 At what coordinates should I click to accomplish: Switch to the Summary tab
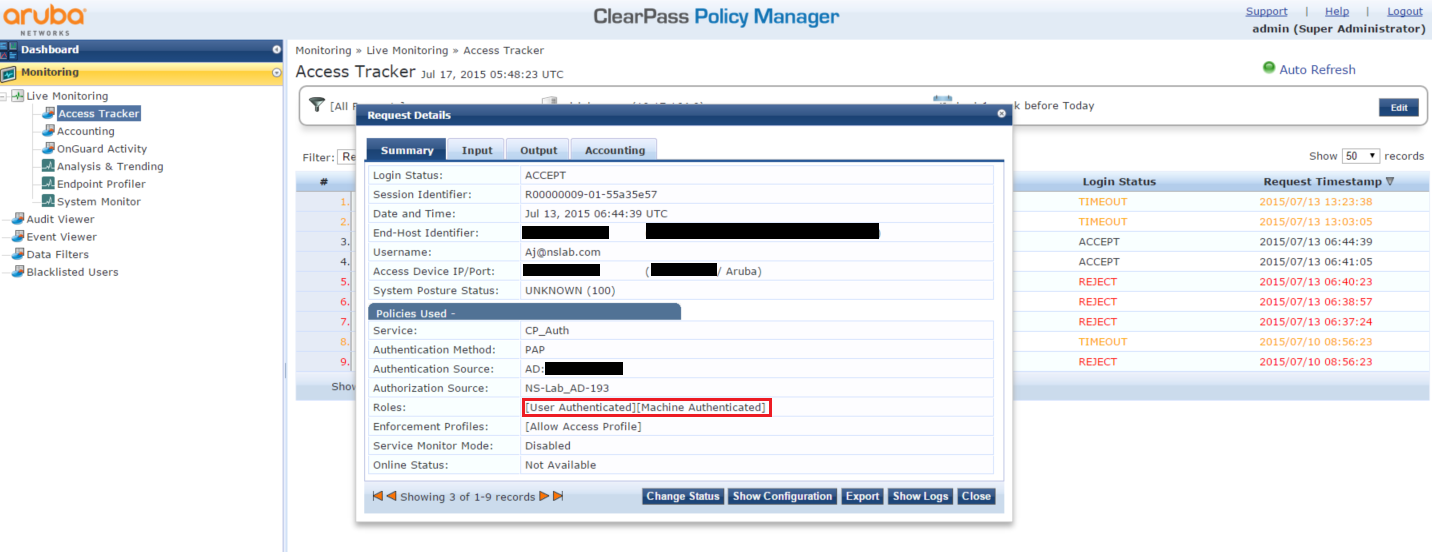pos(407,150)
